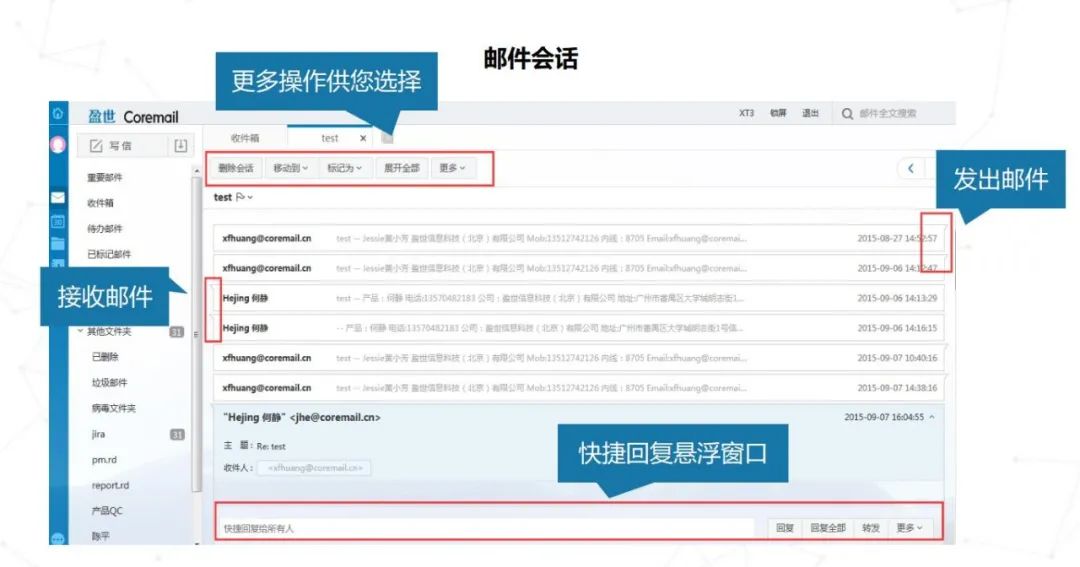Screen dimensions: 1080x567
Task: Switch to the 收件箱 tab
Action: 245,138
